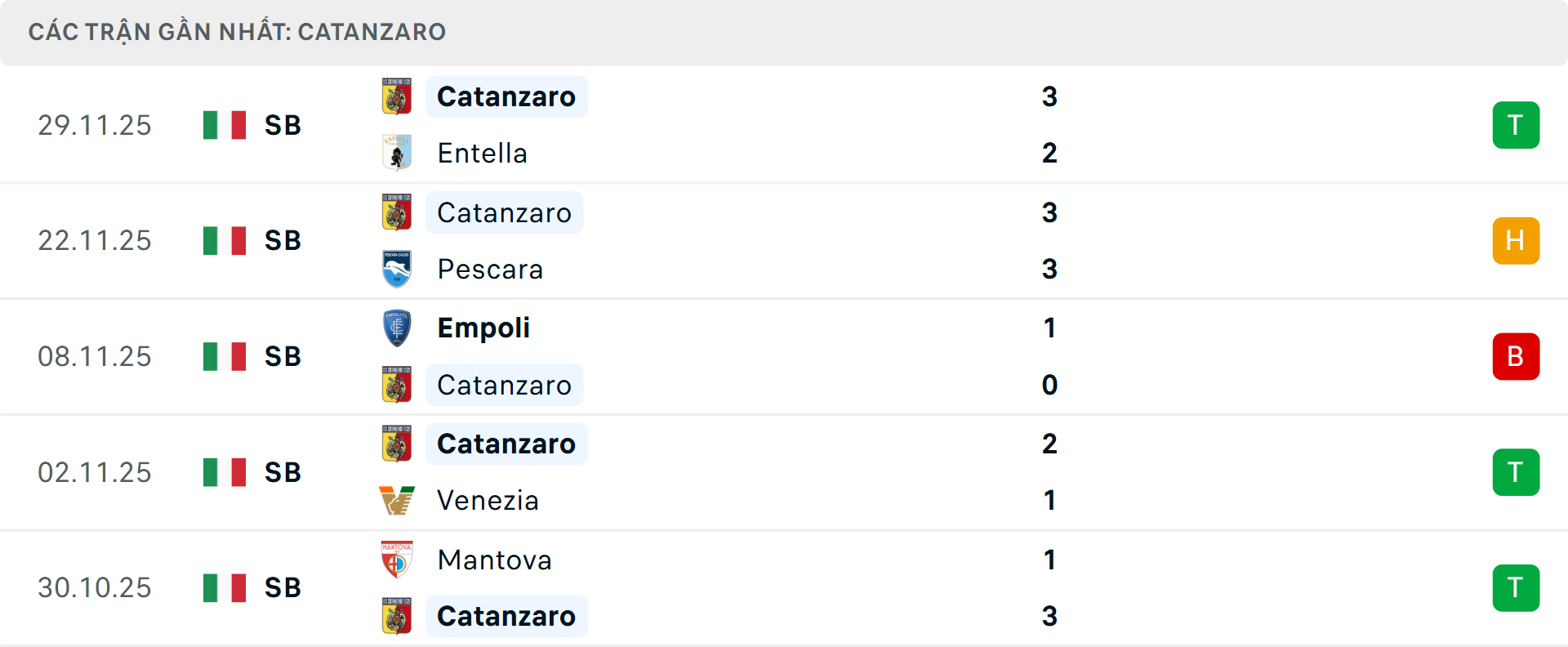The height and width of the screenshot is (647, 1568).
Task: Click the 08.11.25 match date
Action: [x=95, y=356]
